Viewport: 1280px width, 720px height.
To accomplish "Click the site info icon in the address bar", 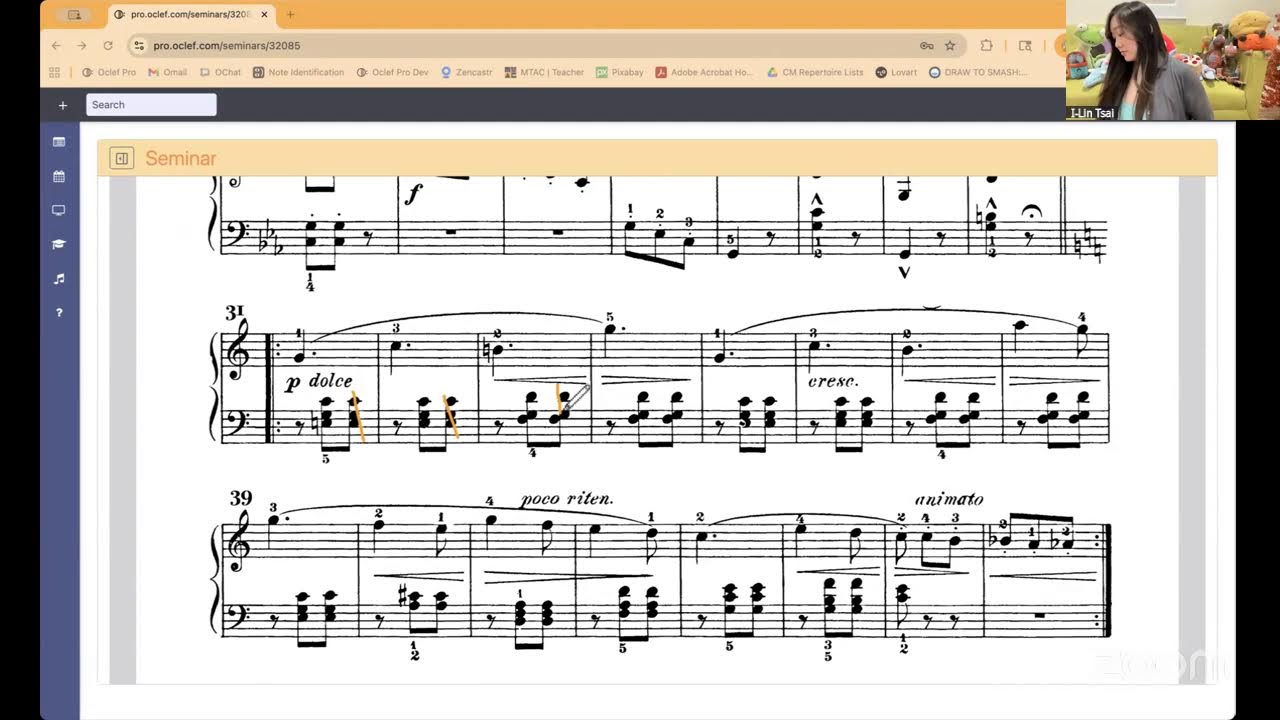I will [x=139, y=45].
